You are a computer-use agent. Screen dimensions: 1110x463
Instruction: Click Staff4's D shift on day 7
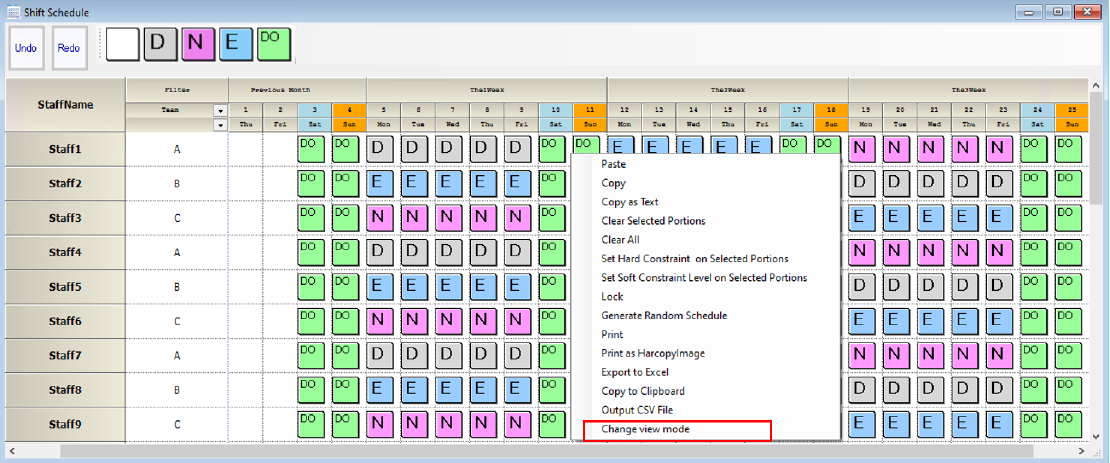(450, 253)
